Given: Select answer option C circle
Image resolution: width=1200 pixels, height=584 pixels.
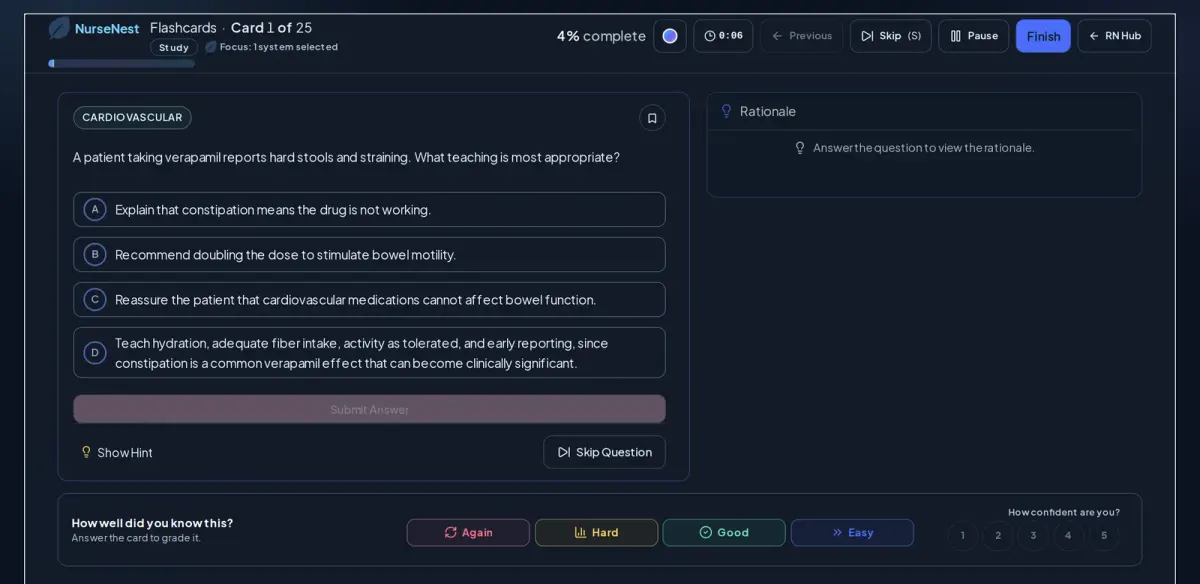Looking at the screenshot, I should (95, 300).
